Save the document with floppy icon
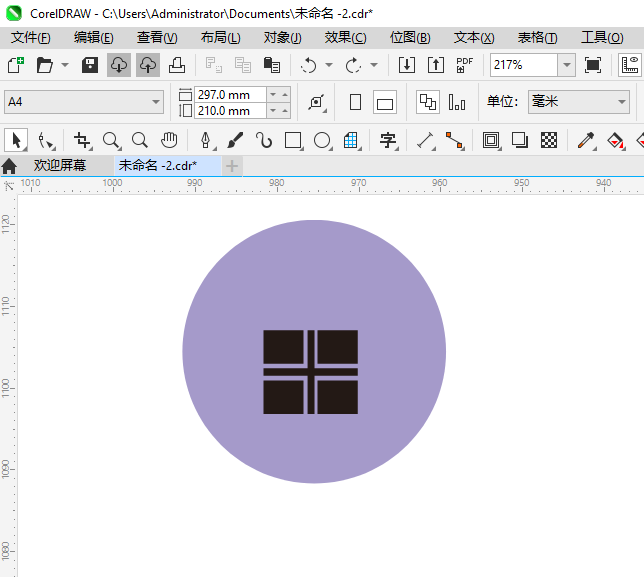The height and width of the screenshot is (577, 644). (x=90, y=65)
